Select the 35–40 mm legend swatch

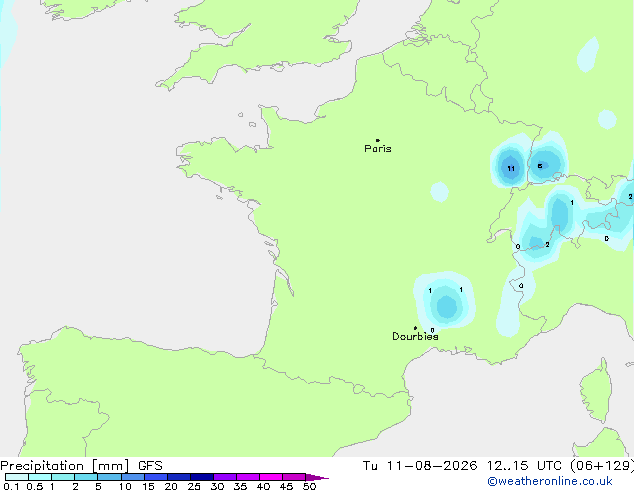tap(247, 477)
